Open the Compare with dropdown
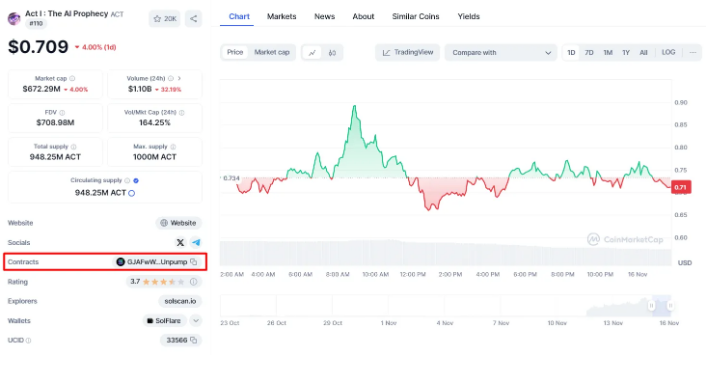This screenshot has width=708, height=370. [x=501, y=52]
